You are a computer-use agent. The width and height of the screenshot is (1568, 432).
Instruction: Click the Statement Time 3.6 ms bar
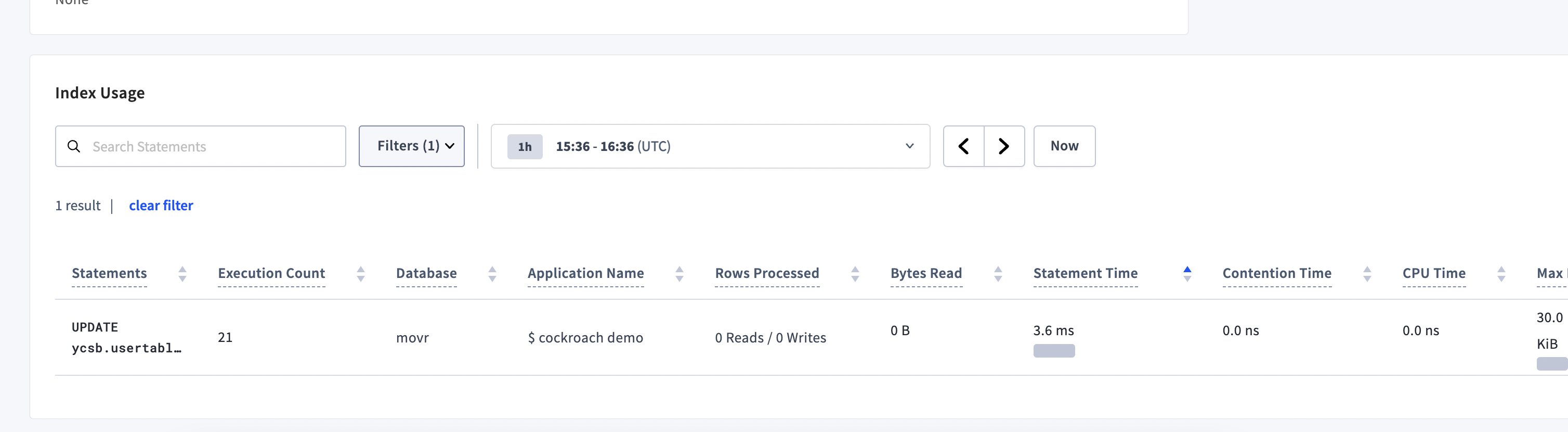1054,351
